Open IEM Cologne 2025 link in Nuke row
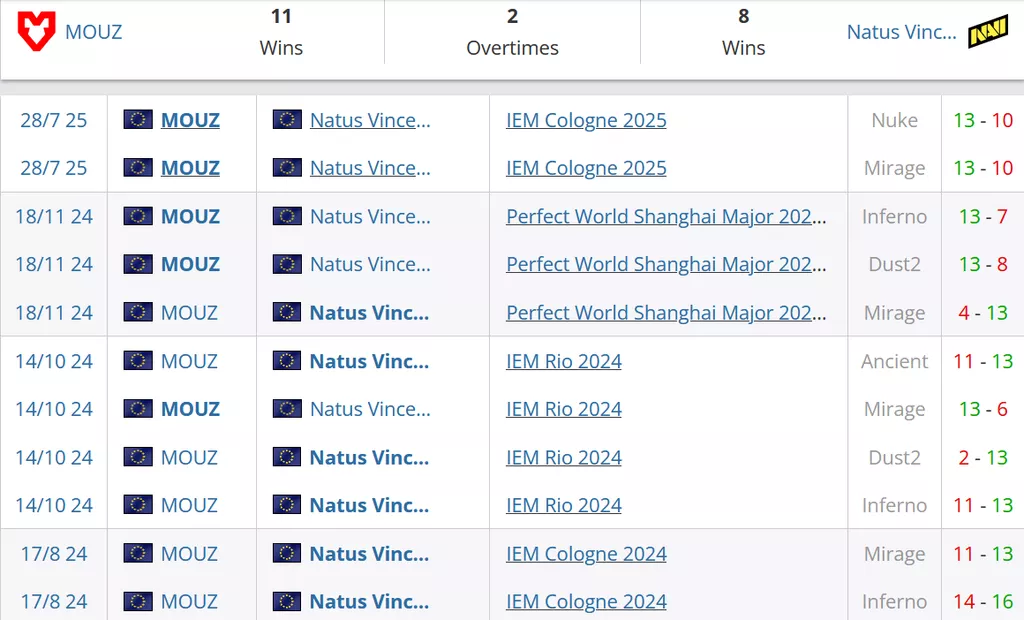 point(586,120)
